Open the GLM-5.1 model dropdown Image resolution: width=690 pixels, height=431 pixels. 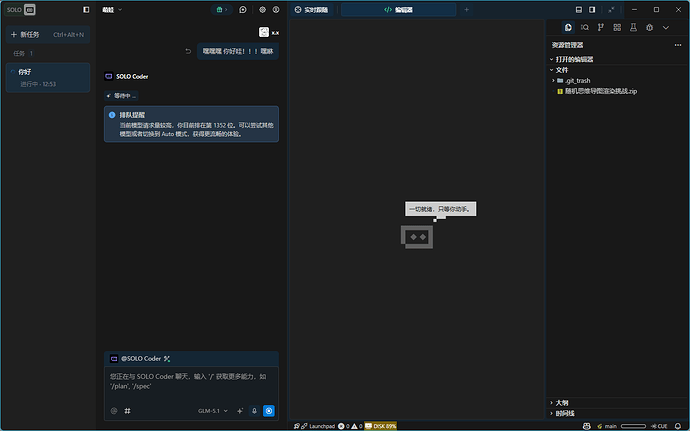tap(213, 411)
